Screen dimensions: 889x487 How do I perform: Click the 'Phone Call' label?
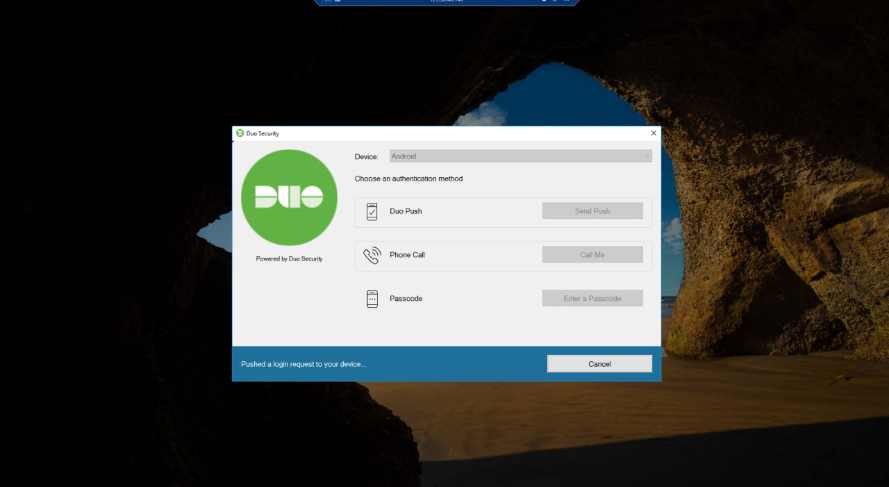click(407, 255)
